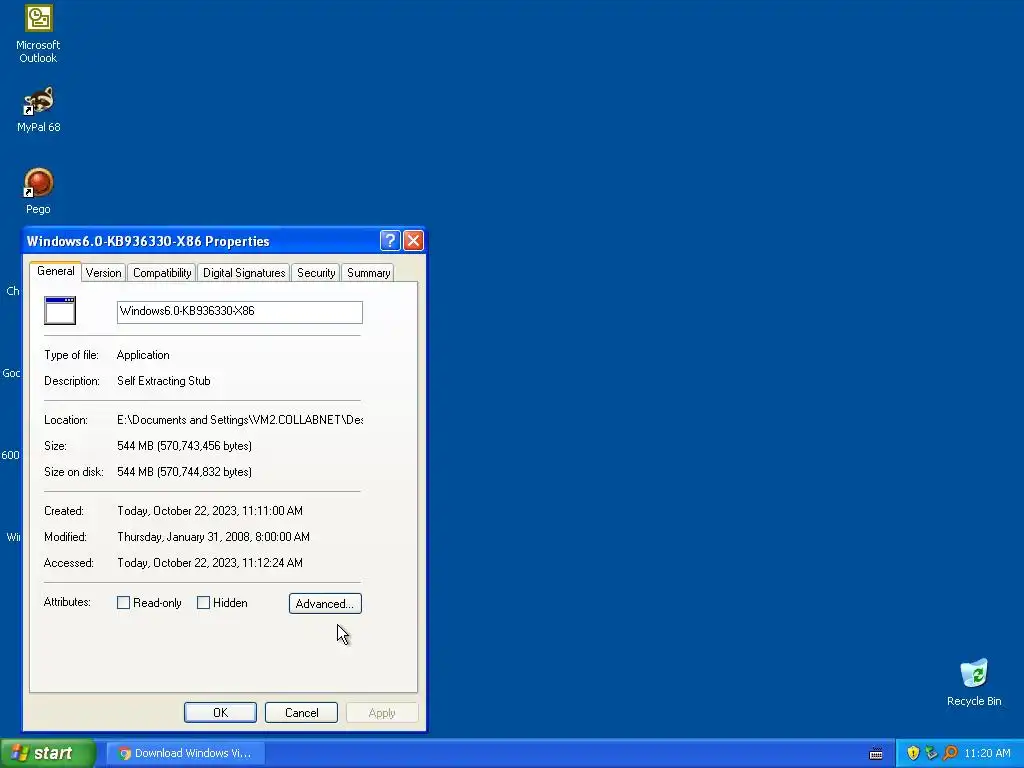Enable the Hidden attribute checkbox
The width and height of the screenshot is (1024, 768).
(x=204, y=603)
